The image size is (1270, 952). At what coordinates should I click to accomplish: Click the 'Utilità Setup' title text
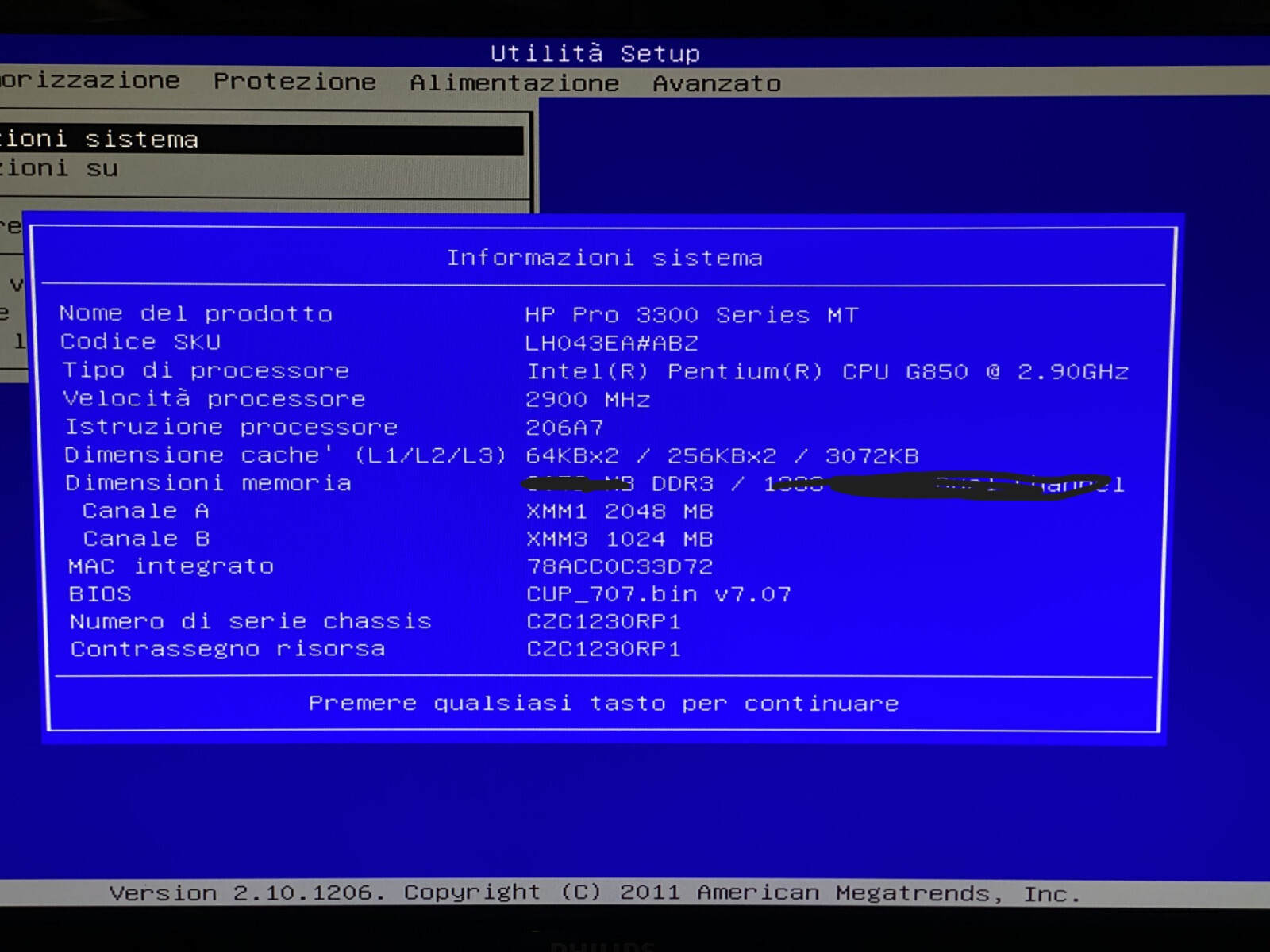pyautogui.click(x=595, y=53)
